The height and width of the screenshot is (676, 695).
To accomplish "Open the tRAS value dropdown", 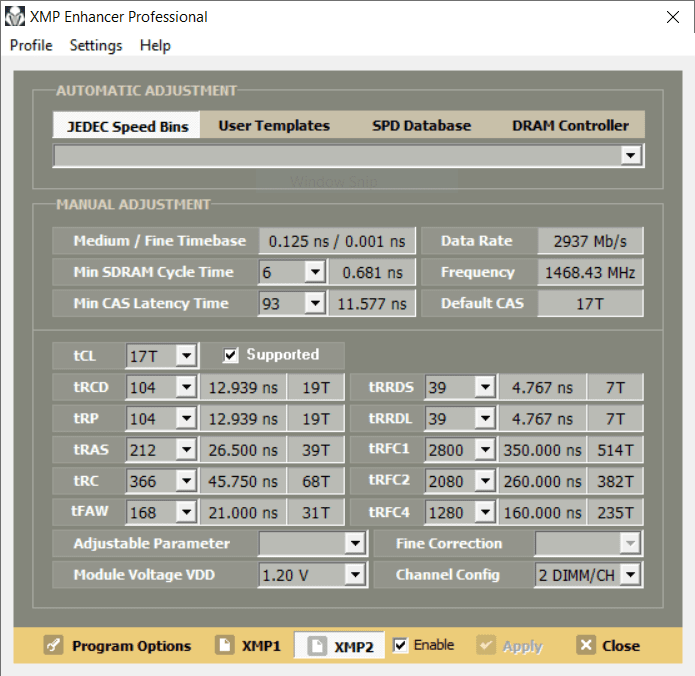I will 186,450.
